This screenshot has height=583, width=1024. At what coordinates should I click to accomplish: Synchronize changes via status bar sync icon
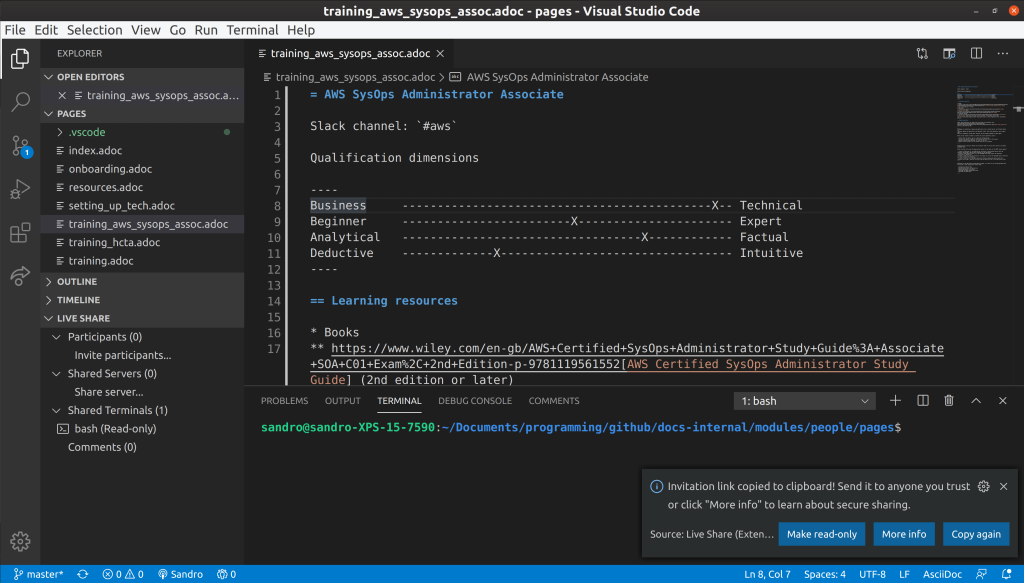click(82, 575)
